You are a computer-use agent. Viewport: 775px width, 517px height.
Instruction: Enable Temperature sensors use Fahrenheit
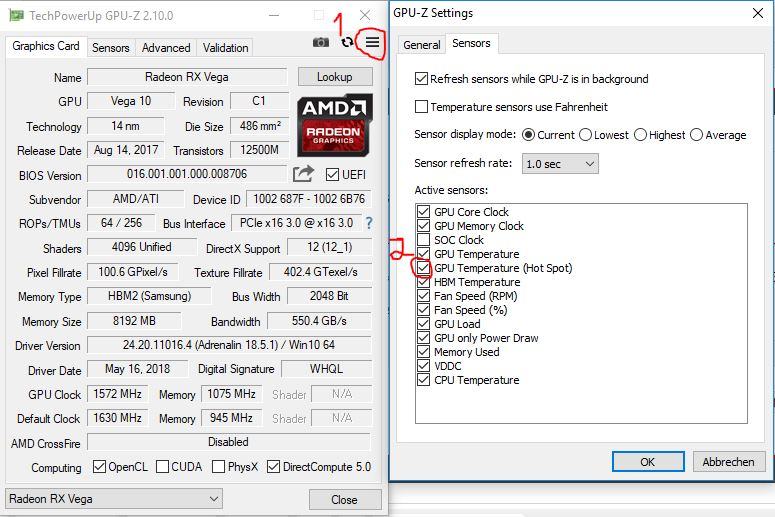coord(421,107)
